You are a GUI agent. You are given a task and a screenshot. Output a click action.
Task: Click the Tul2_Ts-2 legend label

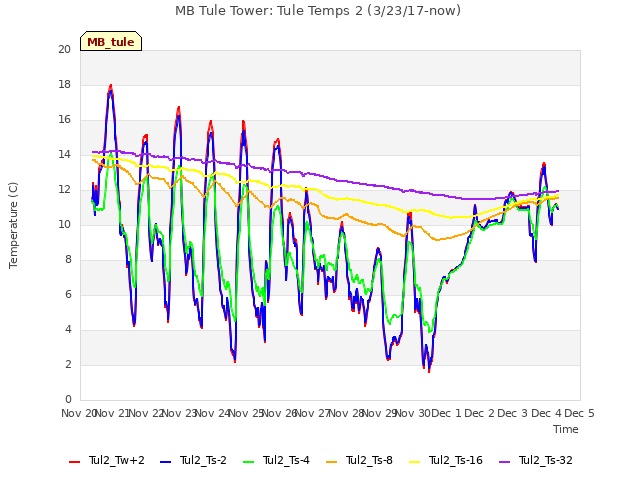pos(203,460)
